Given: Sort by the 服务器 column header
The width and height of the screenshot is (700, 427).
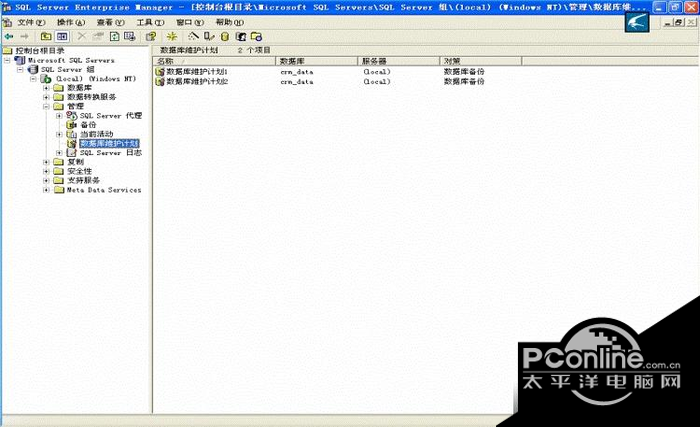Looking at the screenshot, I should tap(398, 61).
